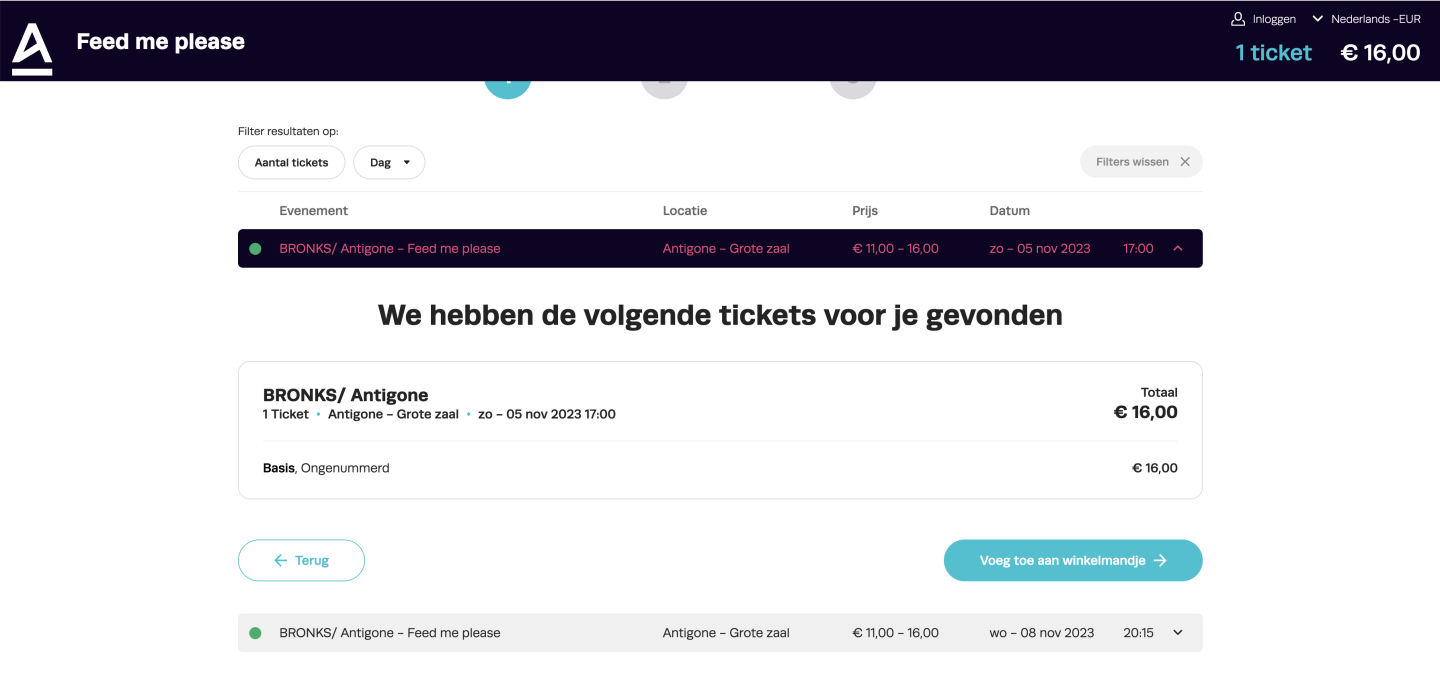Expand the 08 nov 2023 event row

point(1177,633)
